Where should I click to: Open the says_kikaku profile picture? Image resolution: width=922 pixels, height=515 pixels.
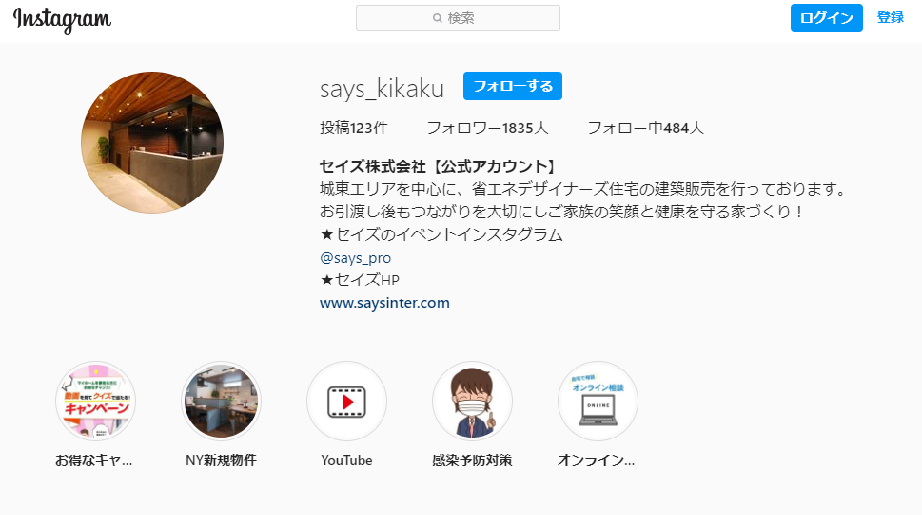pyautogui.click(x=152, y=143)
